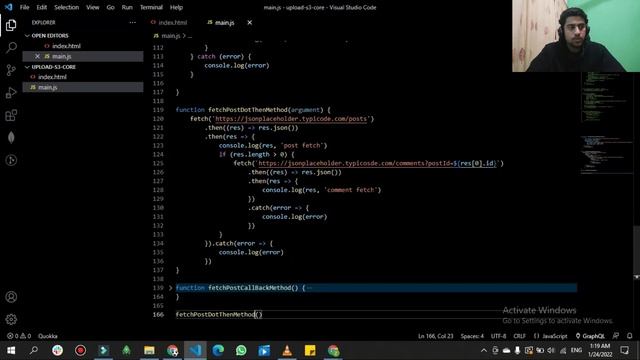Open Sticky Notes from taskbar
640x360 pixels.
[x=310, y=351]
